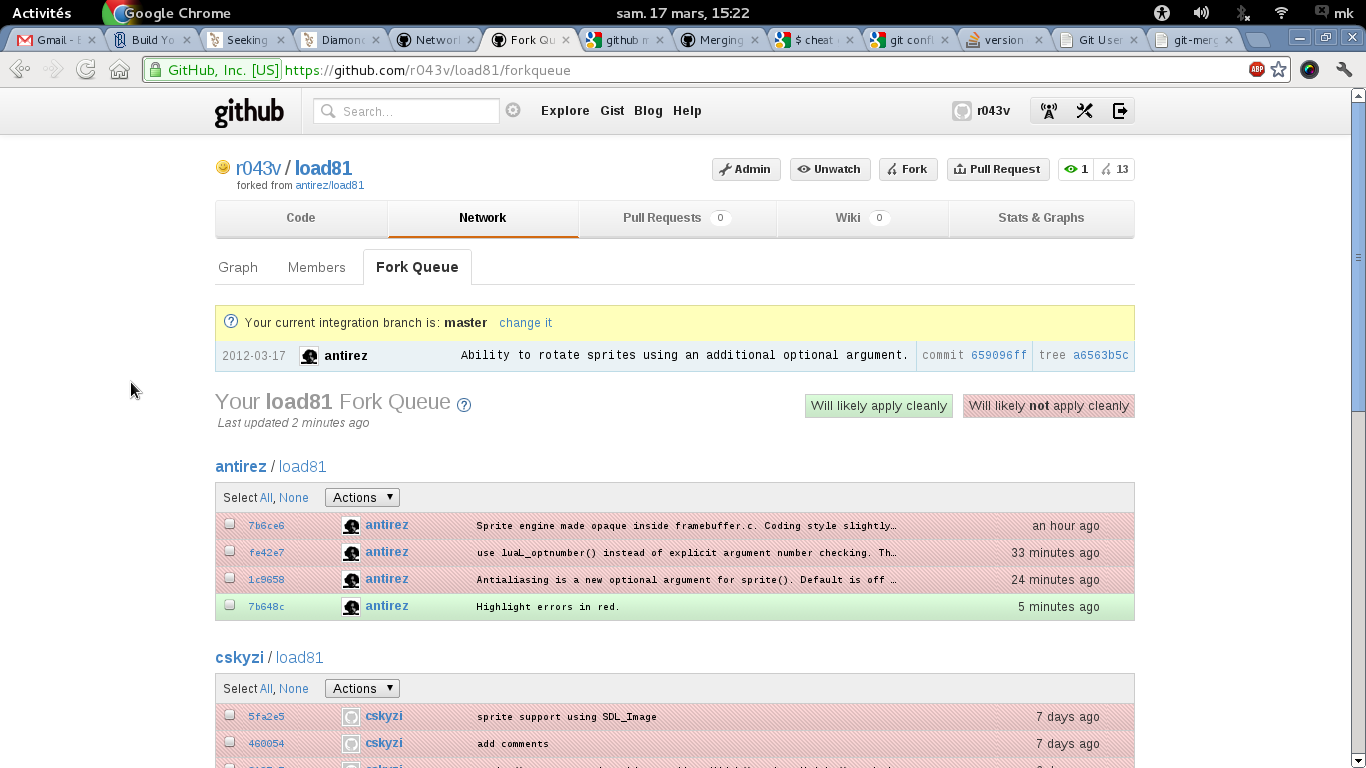Open account settings tools icon
Viewport: 1366px width, 768px height.
[1084, 111]
